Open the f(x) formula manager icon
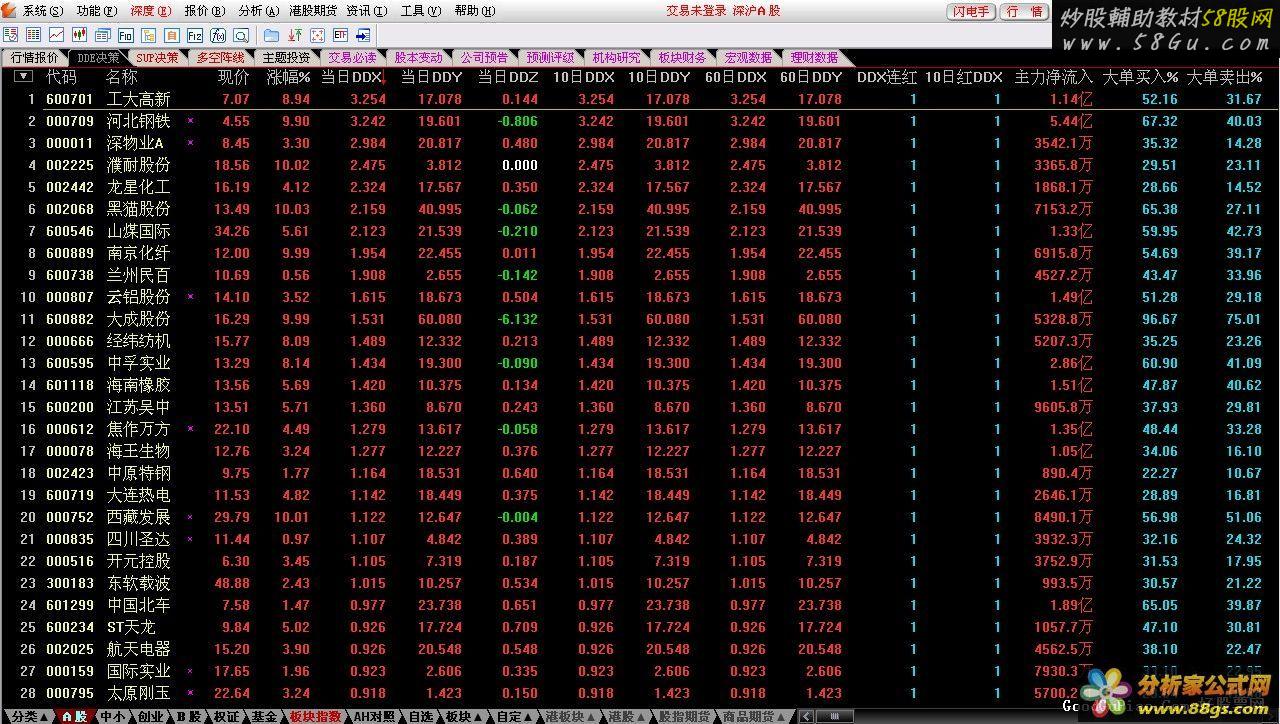The width and height of the screenshot is (1280, 724). tap(218, 36)
